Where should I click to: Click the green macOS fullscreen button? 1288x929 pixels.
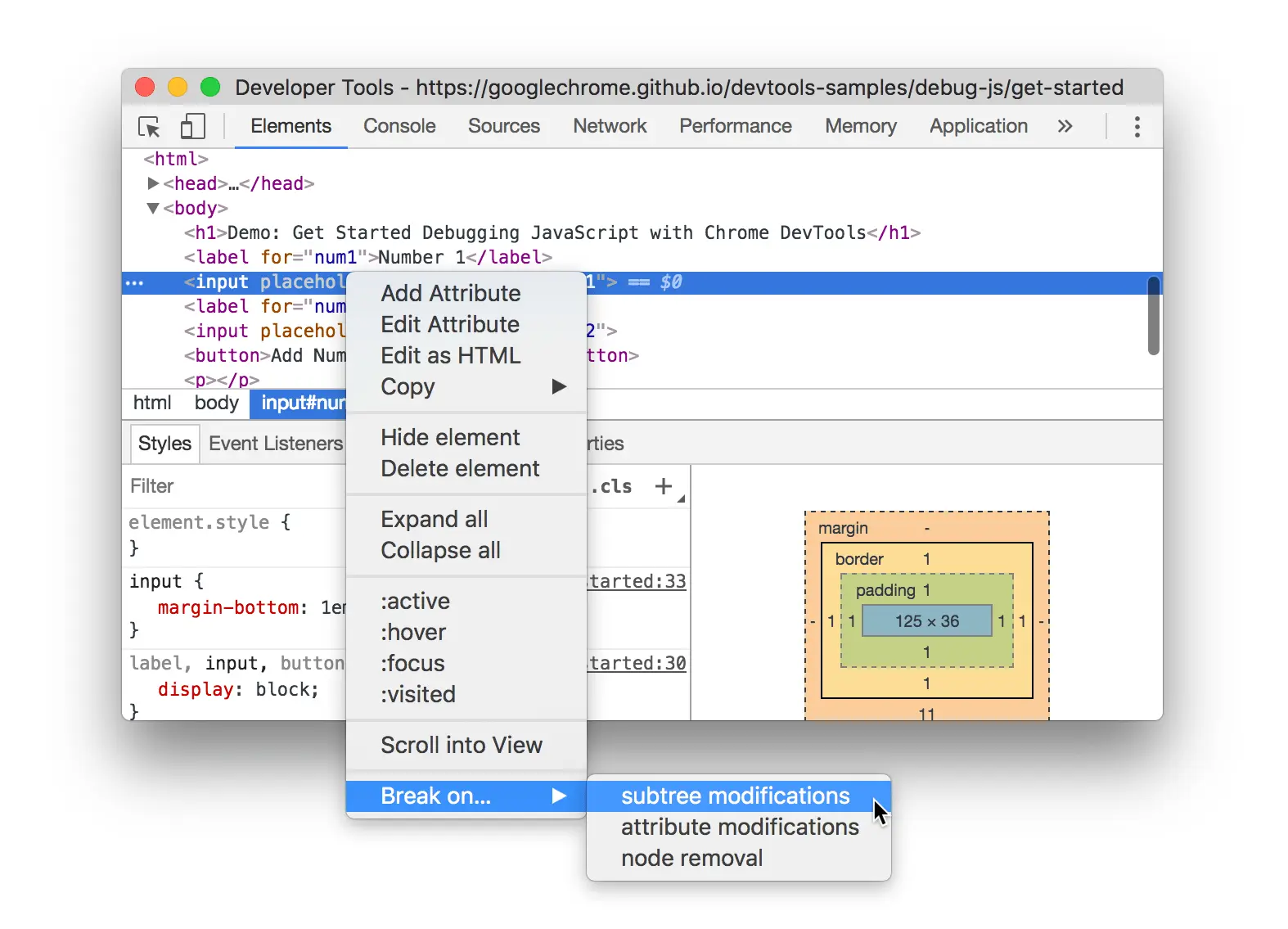pyautogui.click(x=210, y=87)
